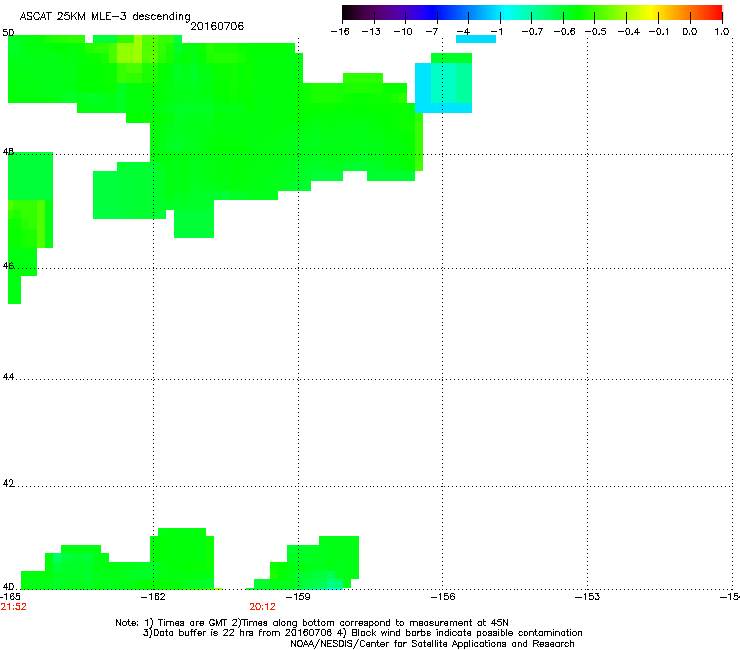
Task: Click the small cyan bar under colorbar
Action: [x=476, y=39]
